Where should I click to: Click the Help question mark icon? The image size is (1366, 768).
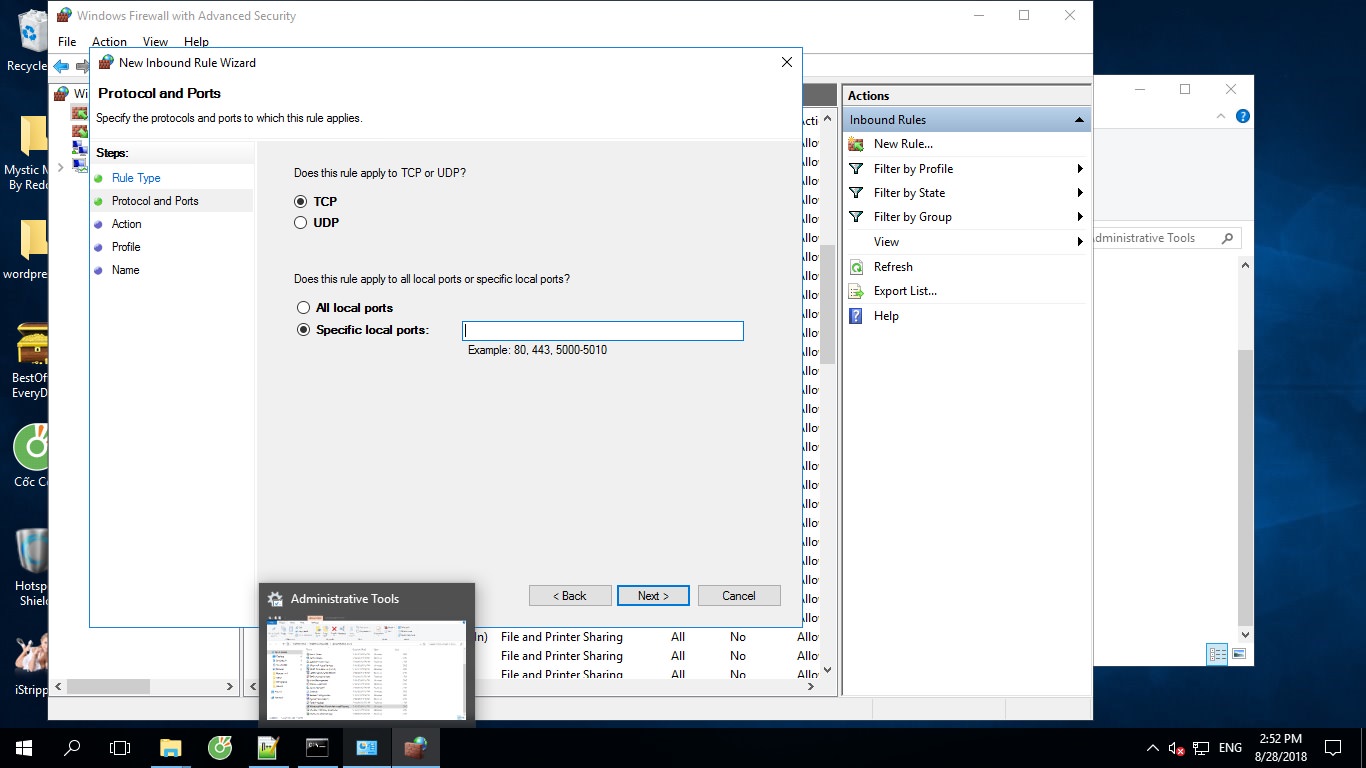(856, 316)
